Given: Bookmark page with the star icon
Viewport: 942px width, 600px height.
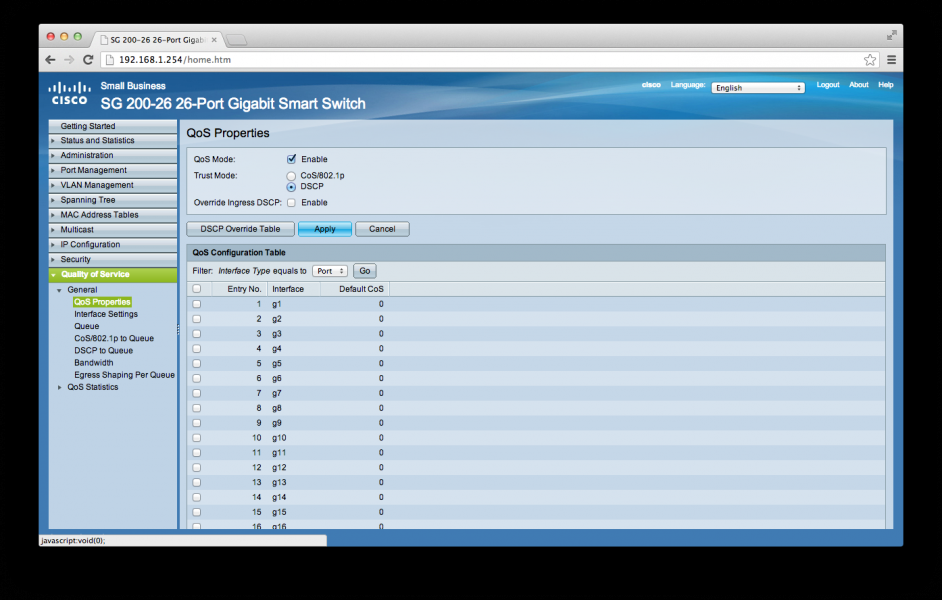Looking at the screenshot, I should [870, 60].
